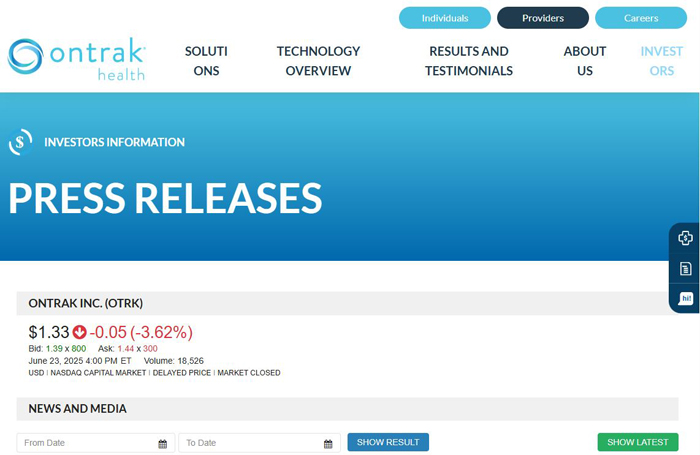The image size is (700, 455).
Task: Click the Volume: 18,526 text
Action: click(174, 361)
